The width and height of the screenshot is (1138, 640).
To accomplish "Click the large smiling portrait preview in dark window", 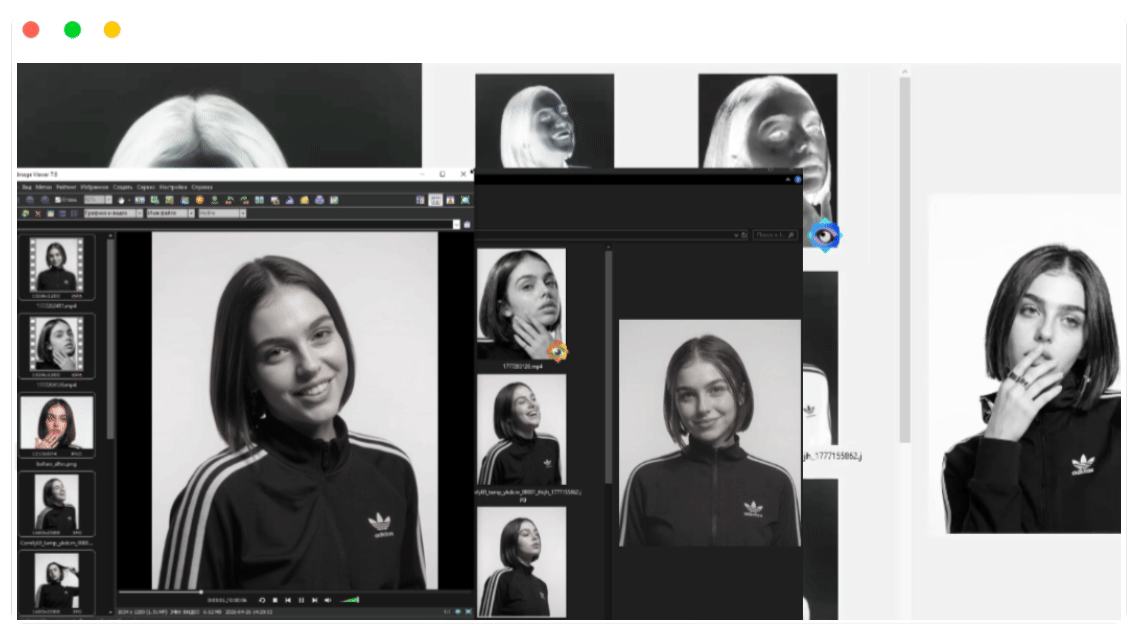I will coord(710,432).
